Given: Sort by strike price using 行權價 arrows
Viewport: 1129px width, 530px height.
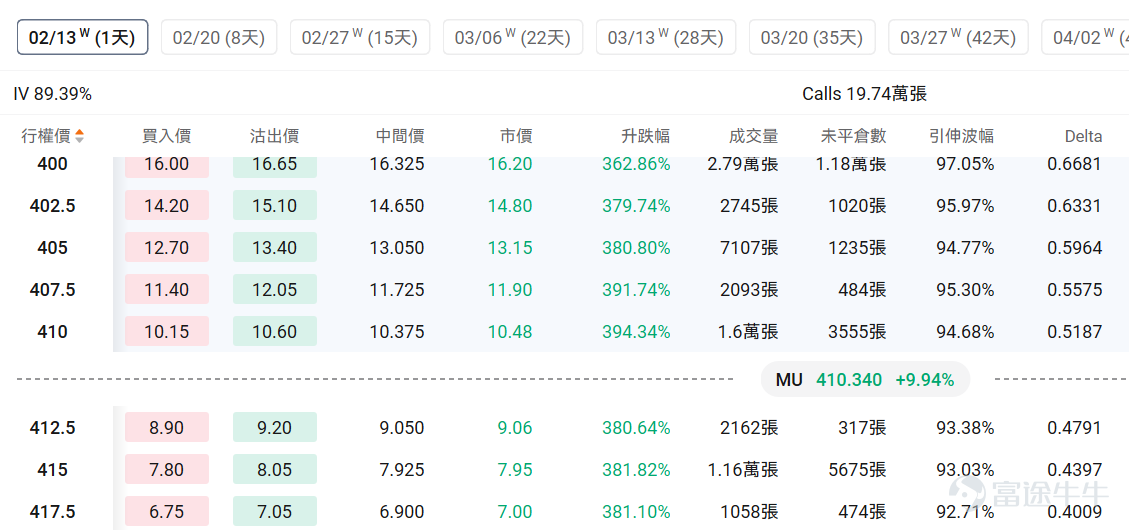Looking at the screenshot, I should (79, 135).
